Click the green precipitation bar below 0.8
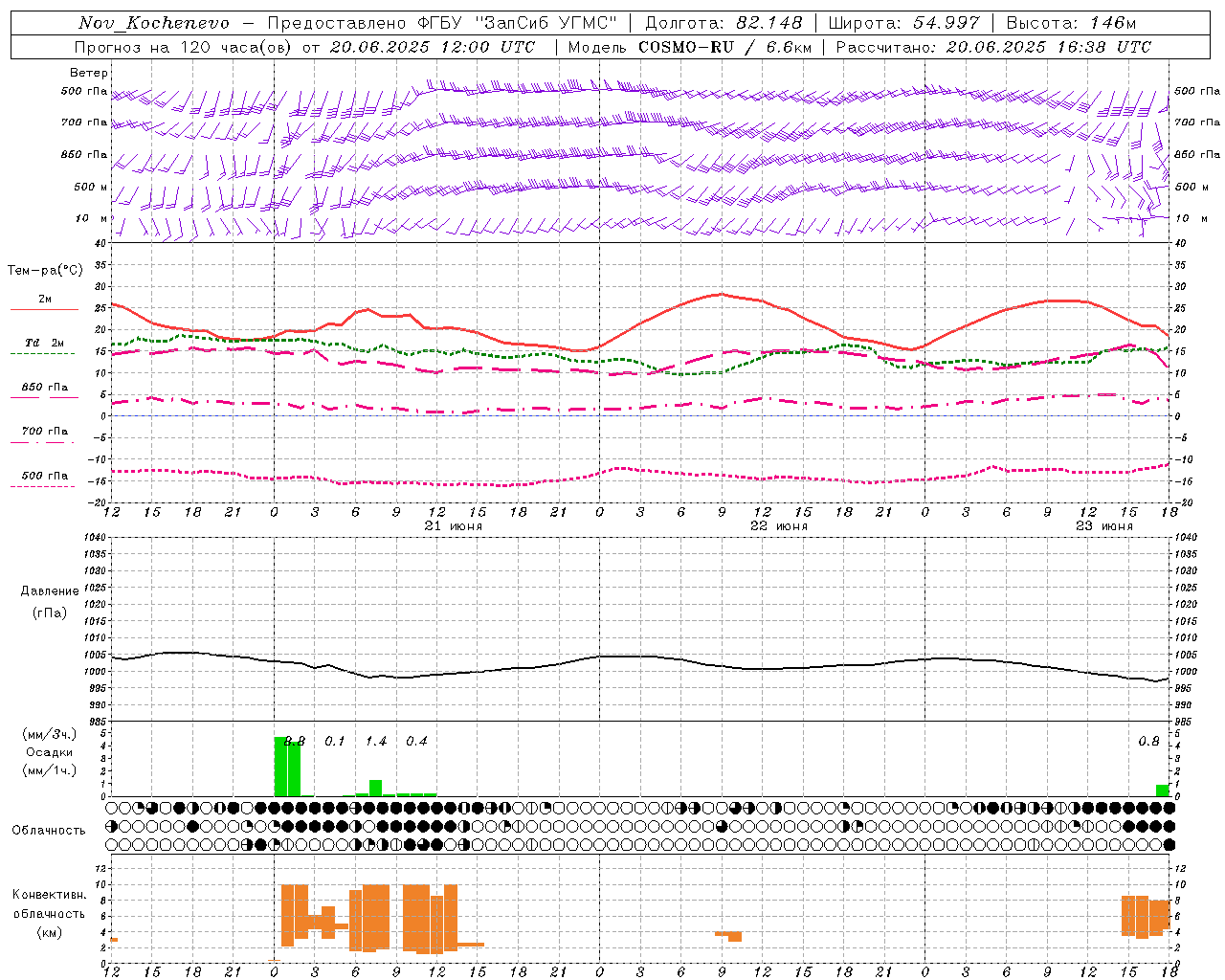 tap(1162, 791)
